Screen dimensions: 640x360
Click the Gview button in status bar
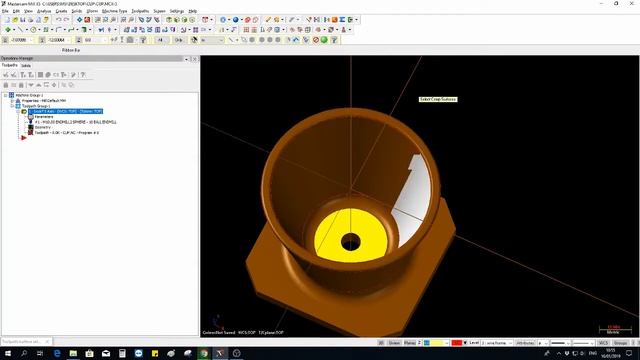[x=394, y=343]
